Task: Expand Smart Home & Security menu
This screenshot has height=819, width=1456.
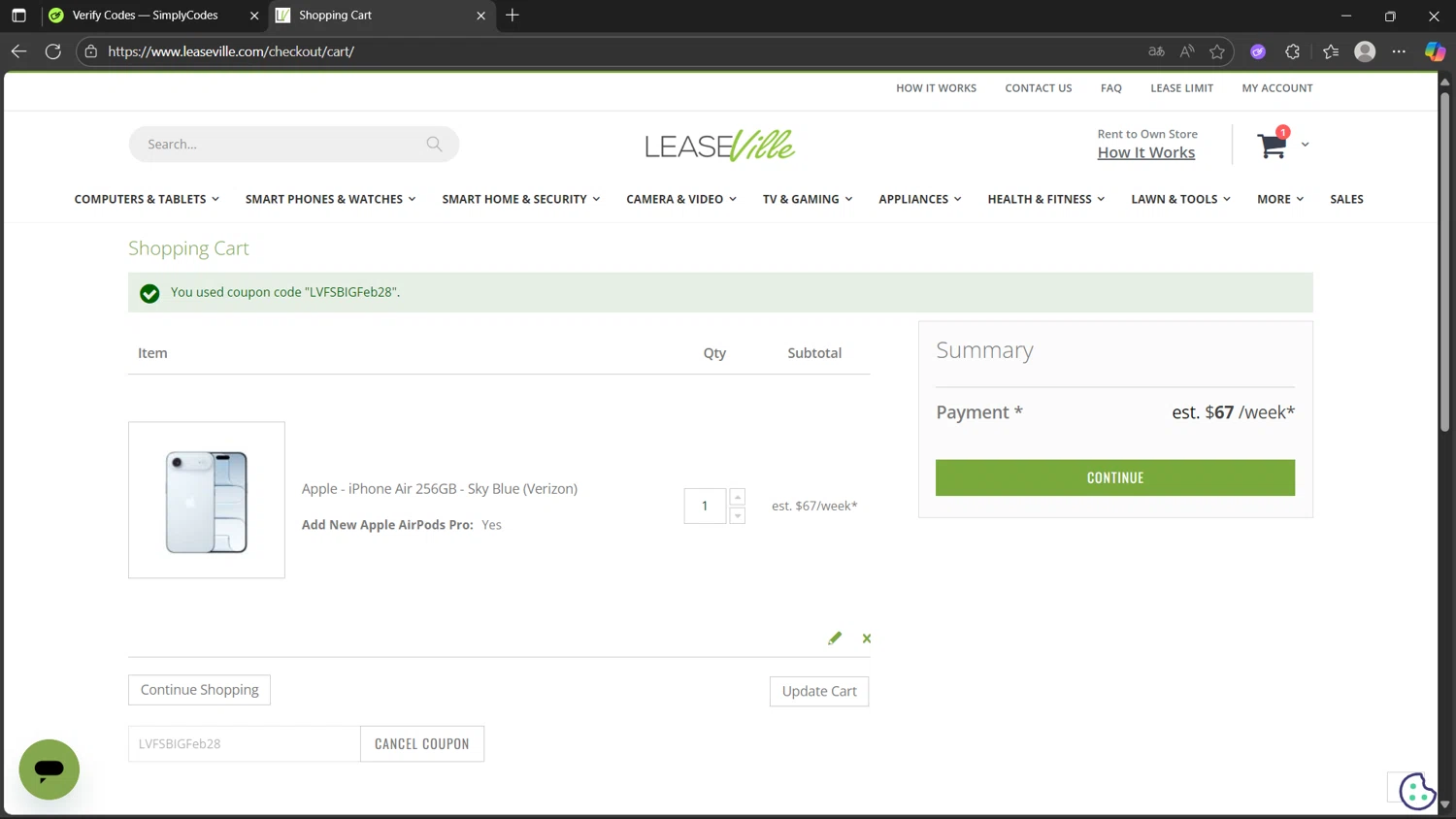Action: [x=521, y=199]
